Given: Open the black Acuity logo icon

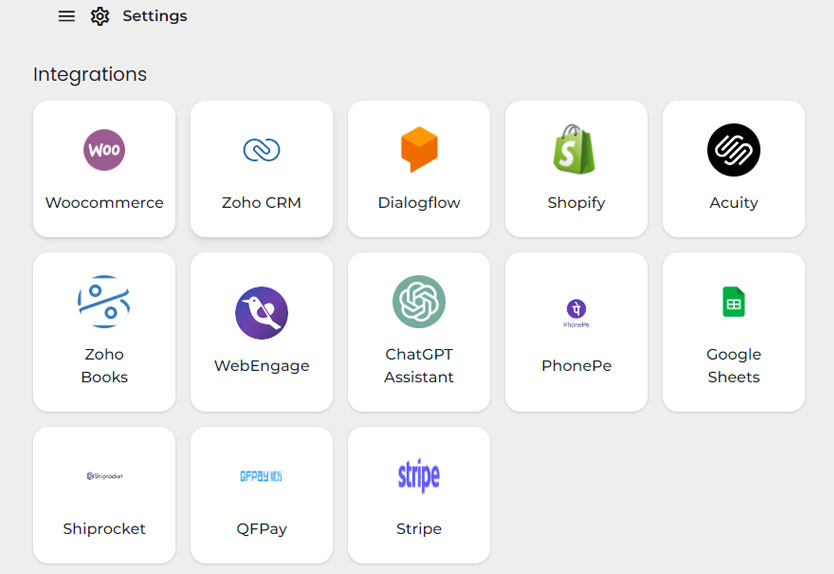Looking at the screenshot, I should tap(733, 150).
